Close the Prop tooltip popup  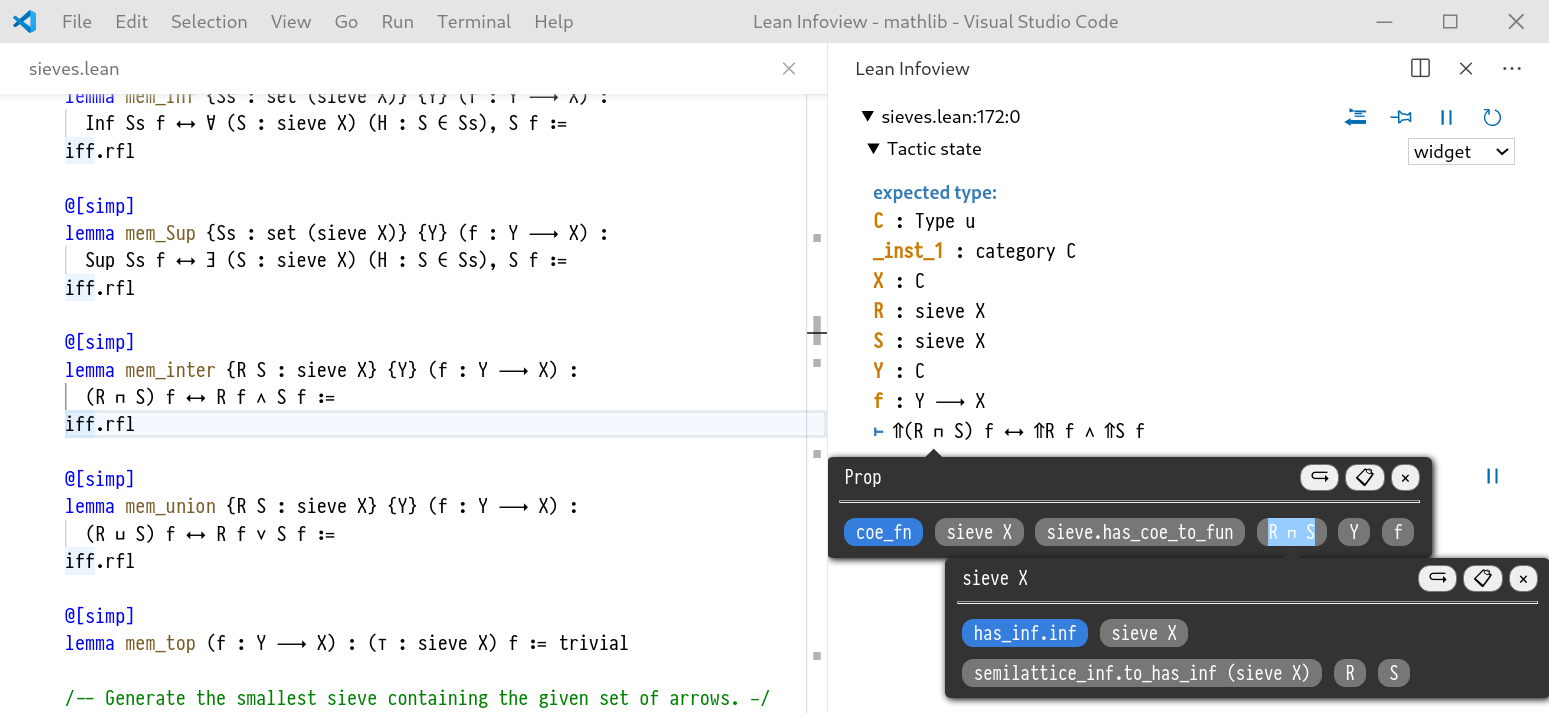1405,478
